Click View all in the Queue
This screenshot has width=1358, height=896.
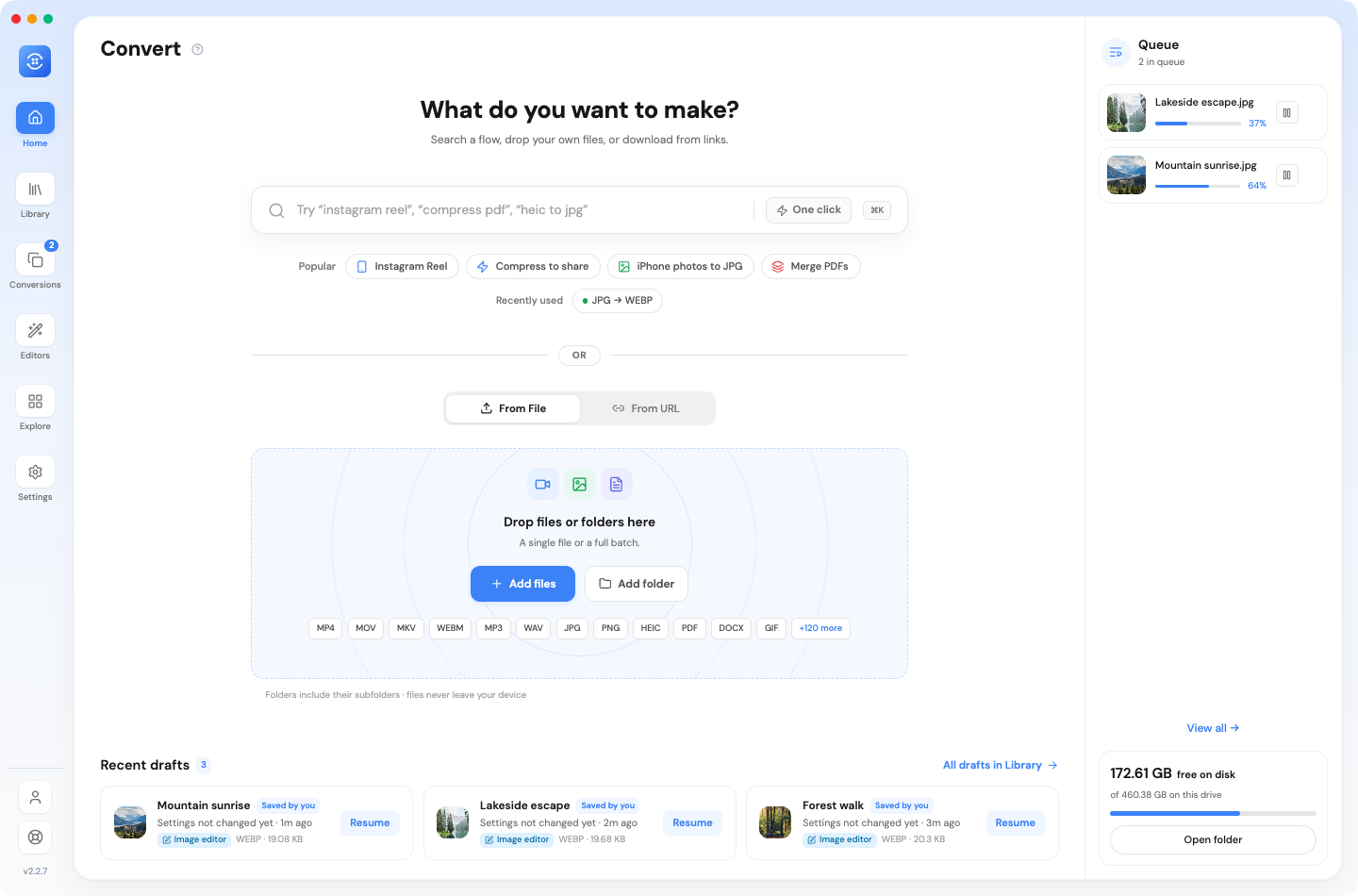(x=1213, y=728)
